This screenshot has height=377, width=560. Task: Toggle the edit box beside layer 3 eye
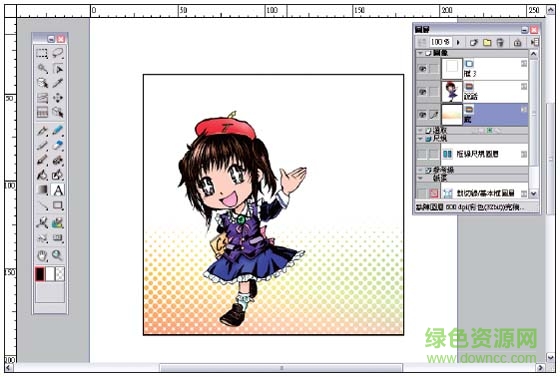[x=434, y=69]
